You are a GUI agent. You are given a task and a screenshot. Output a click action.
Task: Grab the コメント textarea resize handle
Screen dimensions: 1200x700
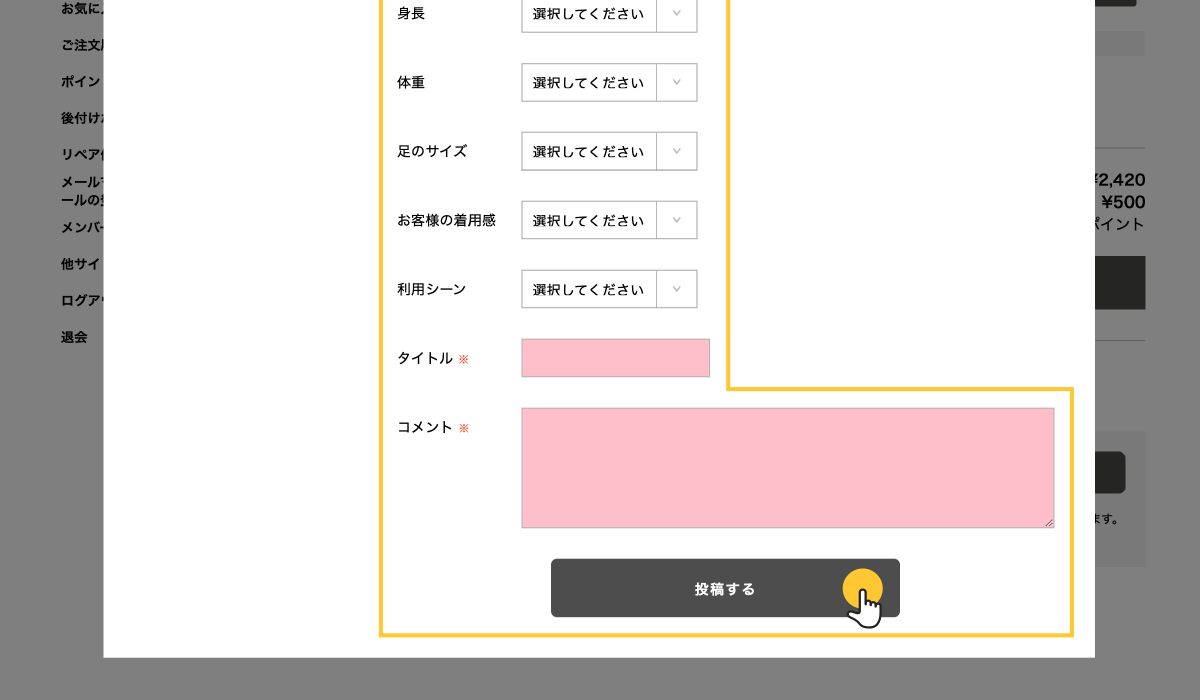click(x=1049, y=522)
